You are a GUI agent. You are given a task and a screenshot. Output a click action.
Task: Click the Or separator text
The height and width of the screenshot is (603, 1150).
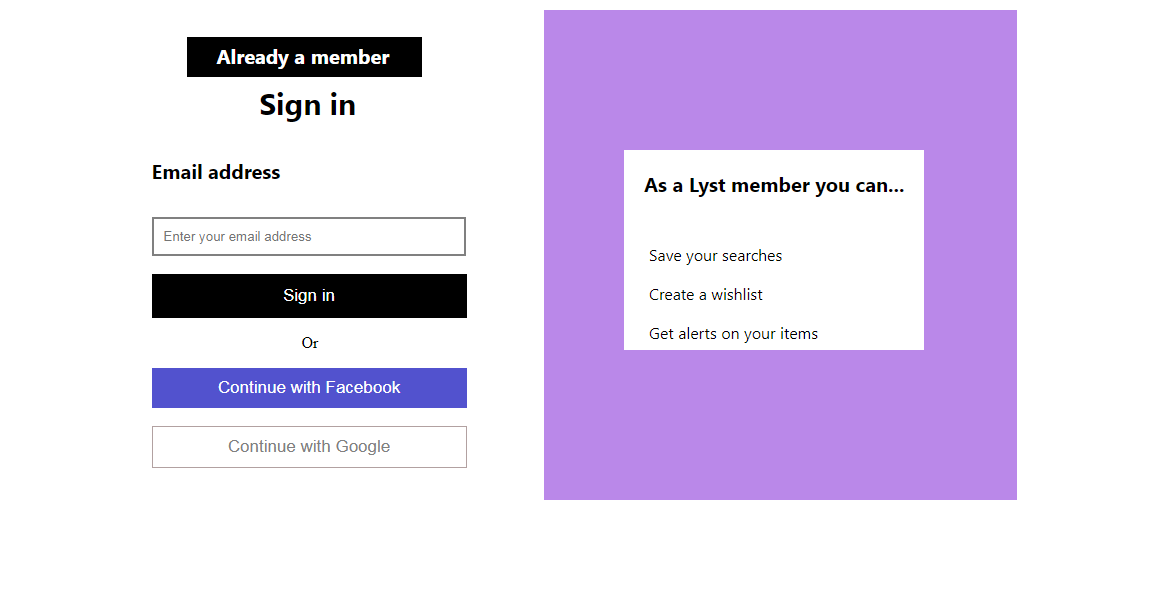[309, 343]
